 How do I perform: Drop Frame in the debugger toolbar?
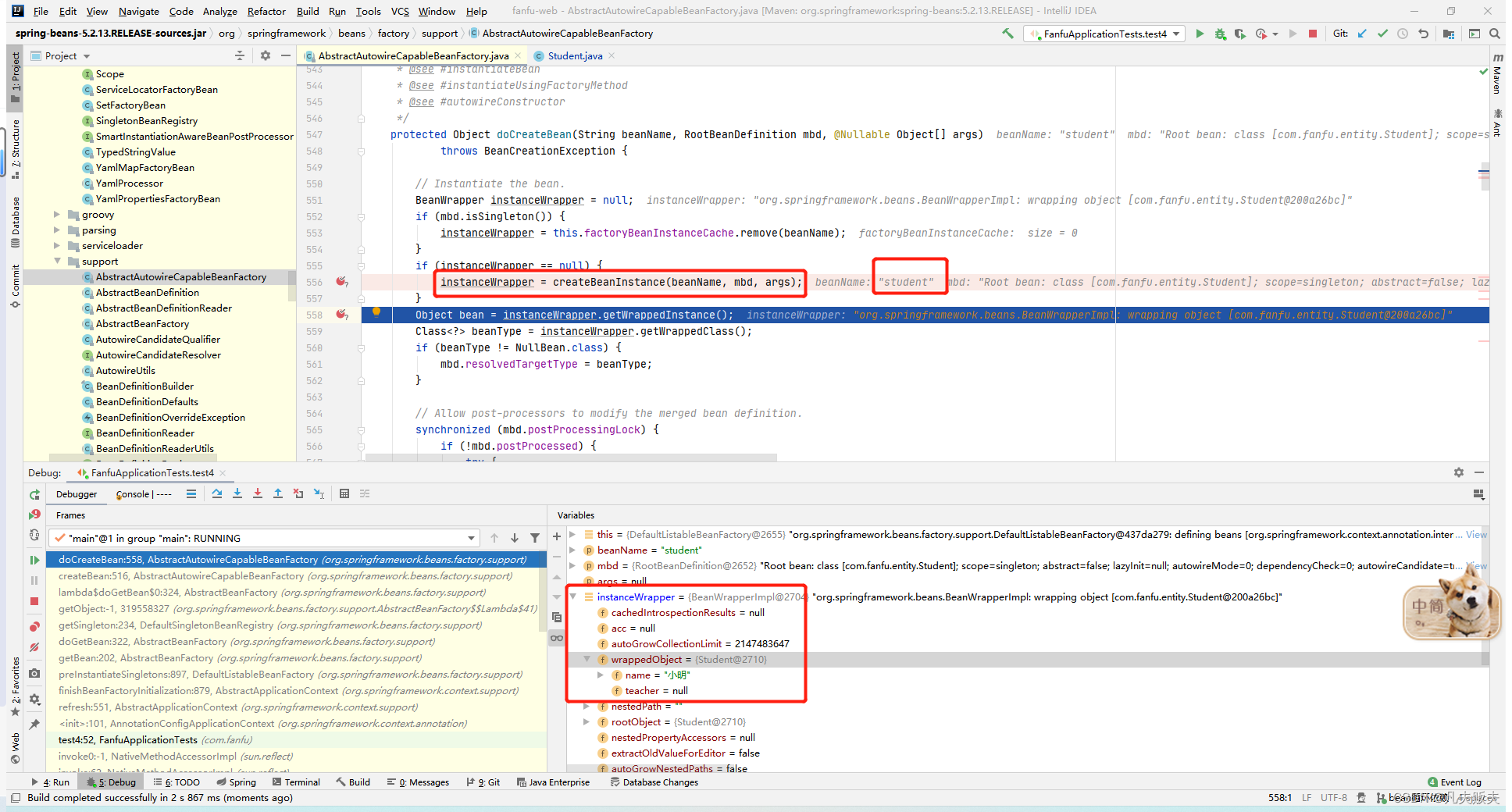pos(298,493)
